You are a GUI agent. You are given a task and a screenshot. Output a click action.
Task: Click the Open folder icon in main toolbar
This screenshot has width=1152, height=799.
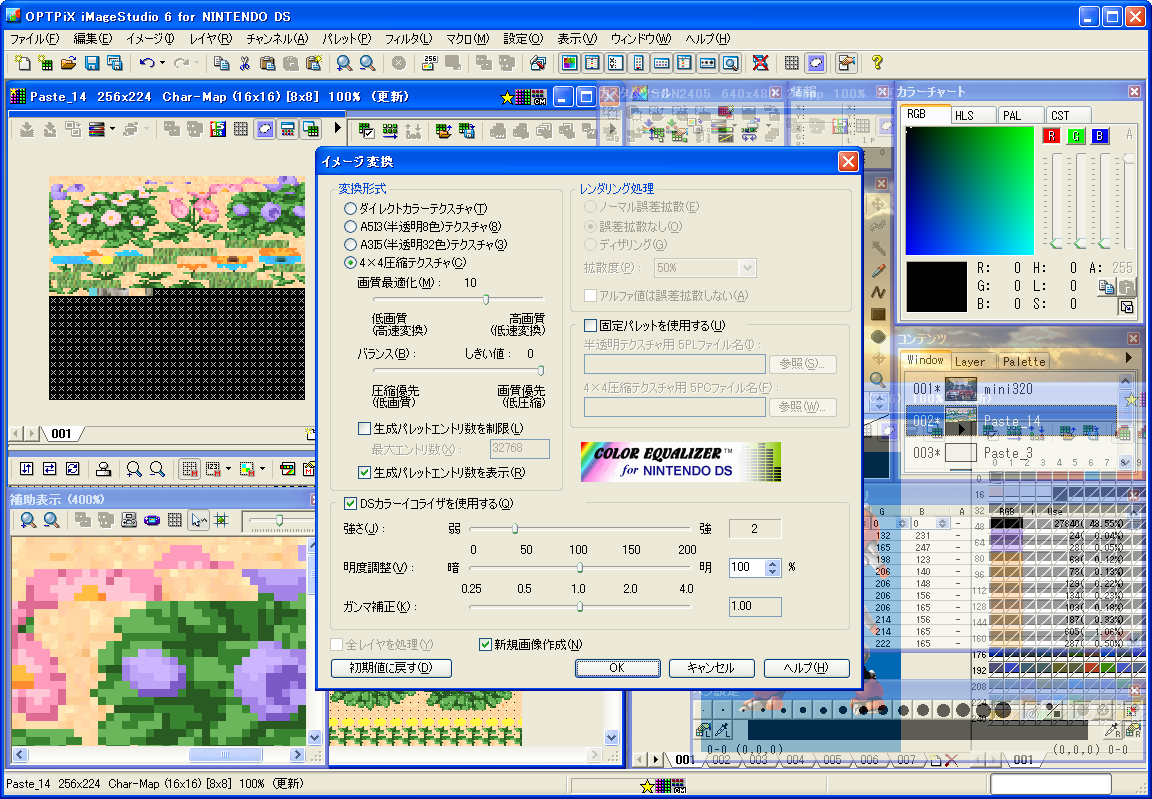[68, 63]
